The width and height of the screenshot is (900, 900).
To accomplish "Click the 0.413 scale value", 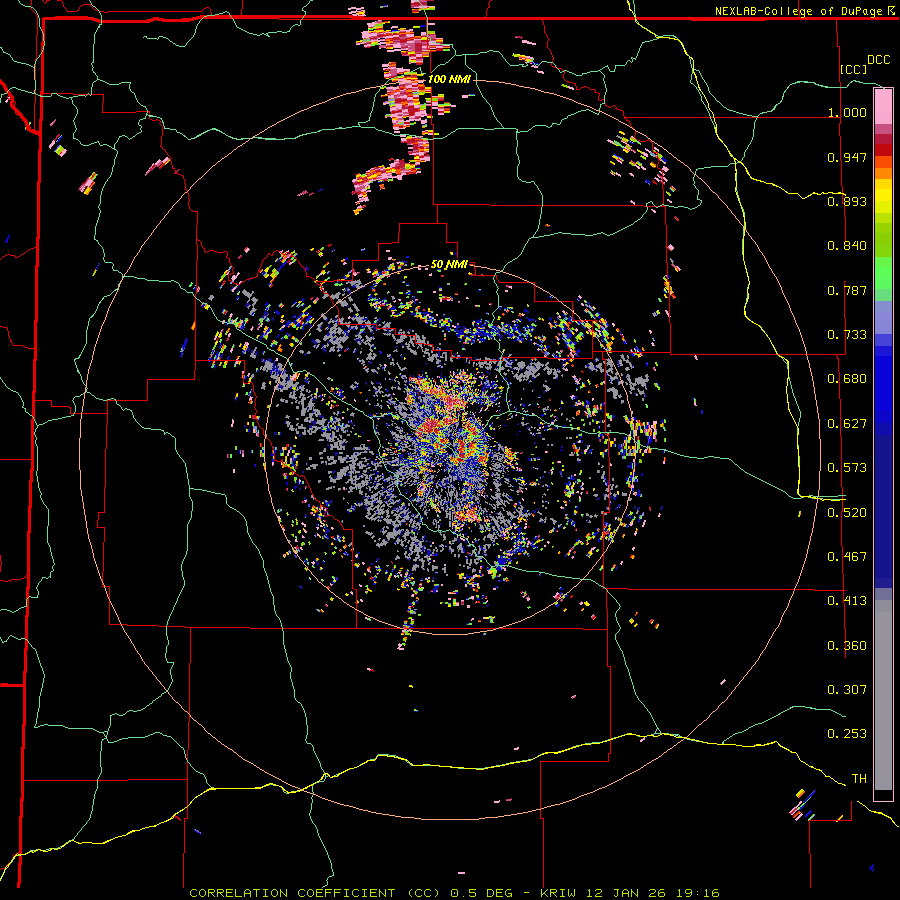I will [x=847, y=601].
